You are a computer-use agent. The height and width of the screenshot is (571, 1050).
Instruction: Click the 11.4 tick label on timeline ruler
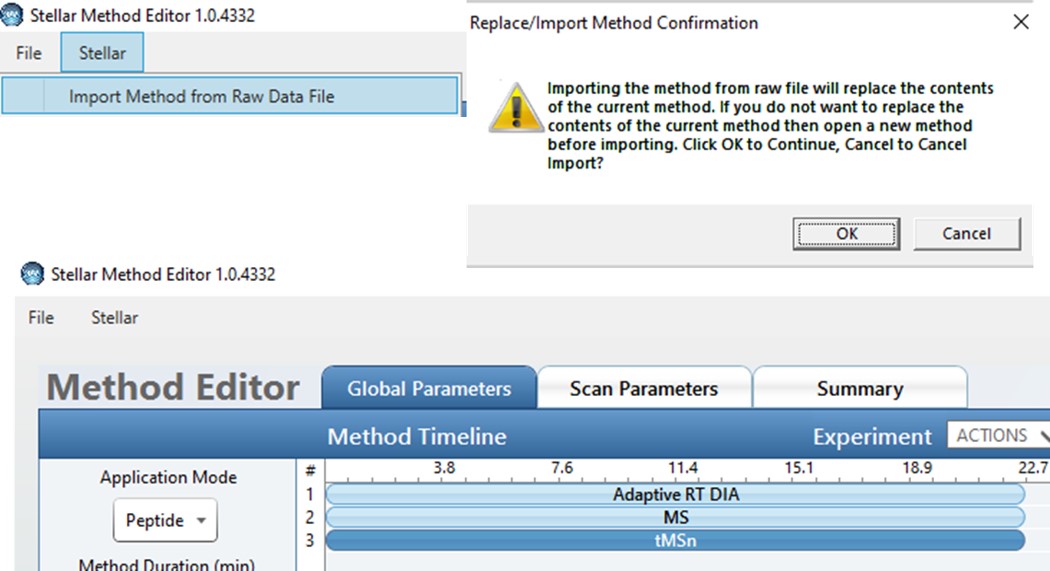(682, 467)
